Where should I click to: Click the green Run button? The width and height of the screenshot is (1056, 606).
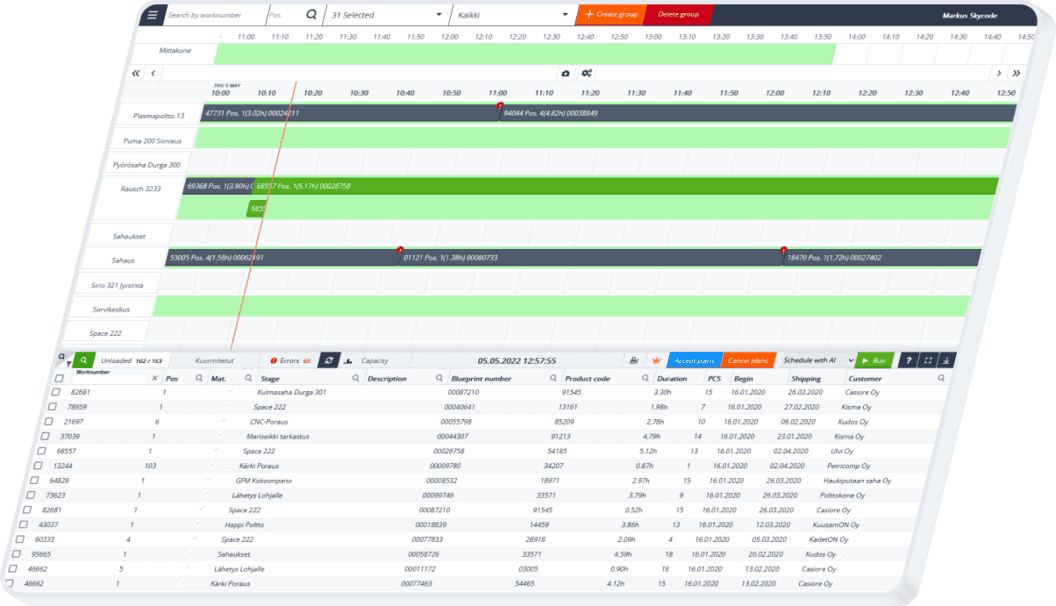tap(874, 360)
